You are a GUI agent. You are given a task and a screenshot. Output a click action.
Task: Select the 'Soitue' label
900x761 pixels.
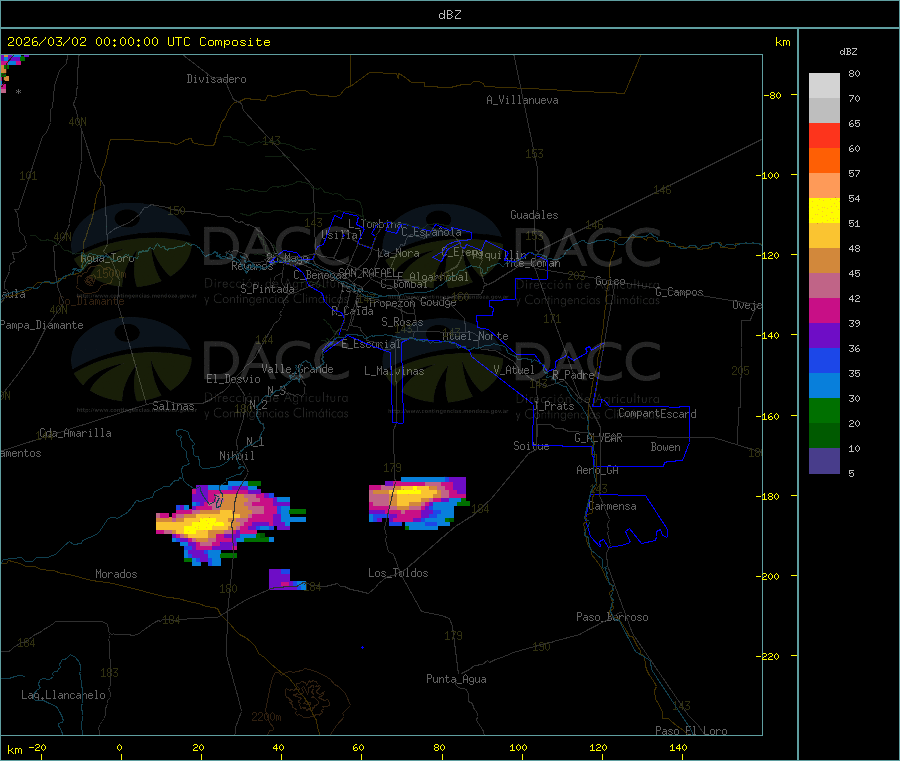click(x=531, y=446)
